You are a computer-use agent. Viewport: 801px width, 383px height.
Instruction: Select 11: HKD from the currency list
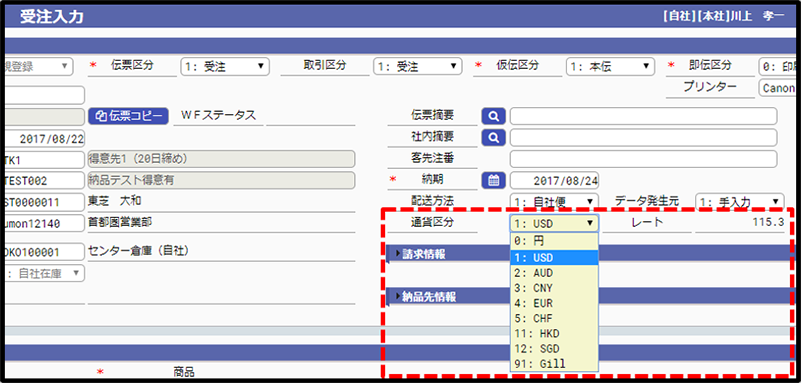[x=554, y=333]
